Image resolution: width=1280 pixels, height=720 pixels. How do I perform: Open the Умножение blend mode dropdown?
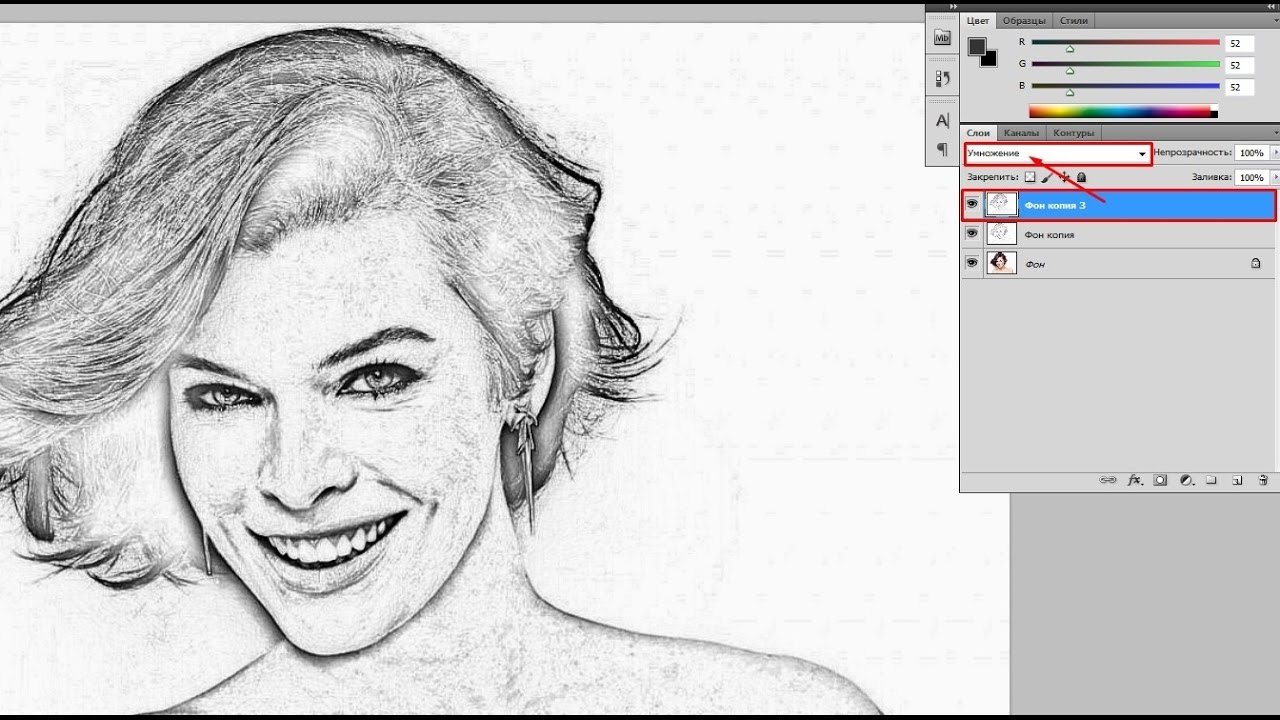pos(1057,153)
